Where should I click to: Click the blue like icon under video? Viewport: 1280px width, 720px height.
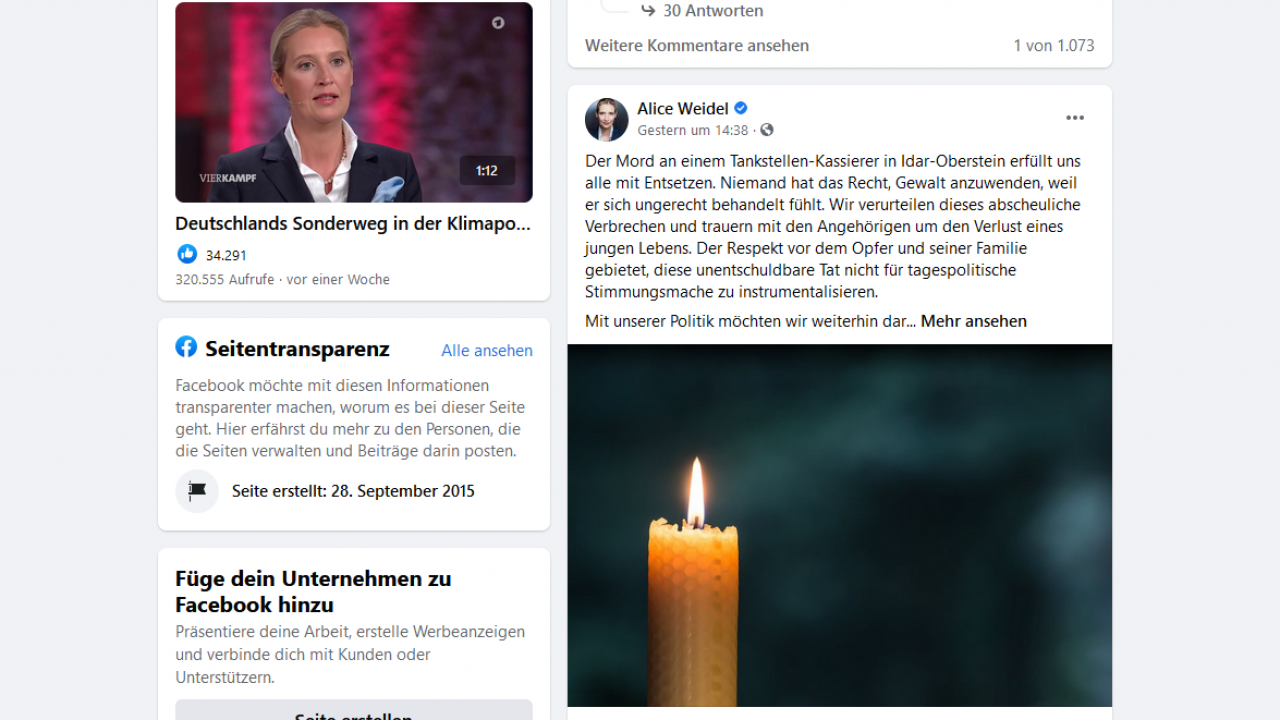pos(187,254)
